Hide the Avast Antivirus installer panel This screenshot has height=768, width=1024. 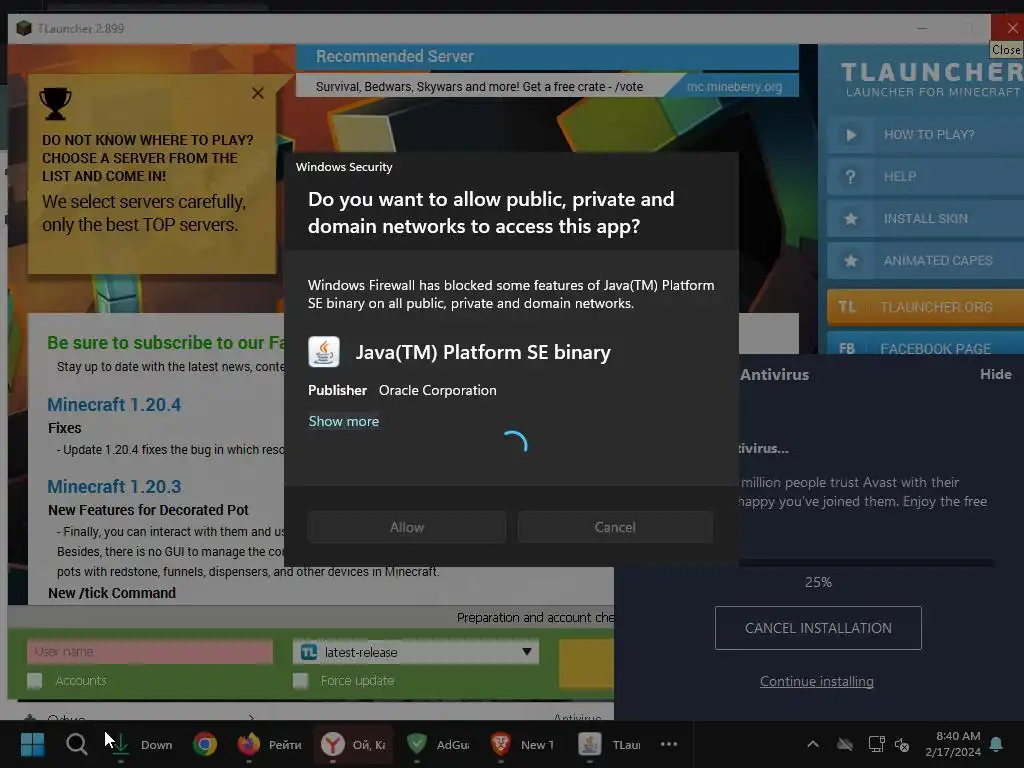[x=995, y=374]
